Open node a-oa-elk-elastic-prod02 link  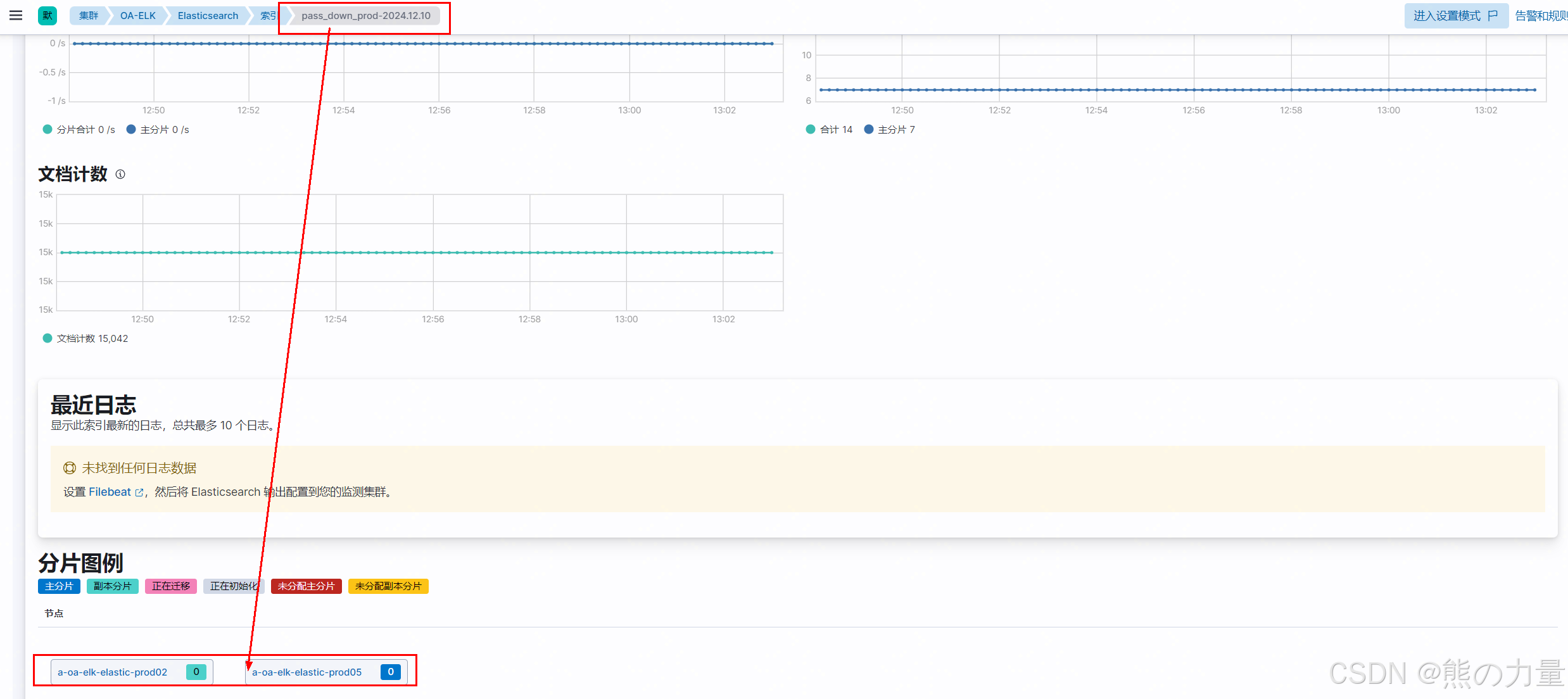coord(113,672)
